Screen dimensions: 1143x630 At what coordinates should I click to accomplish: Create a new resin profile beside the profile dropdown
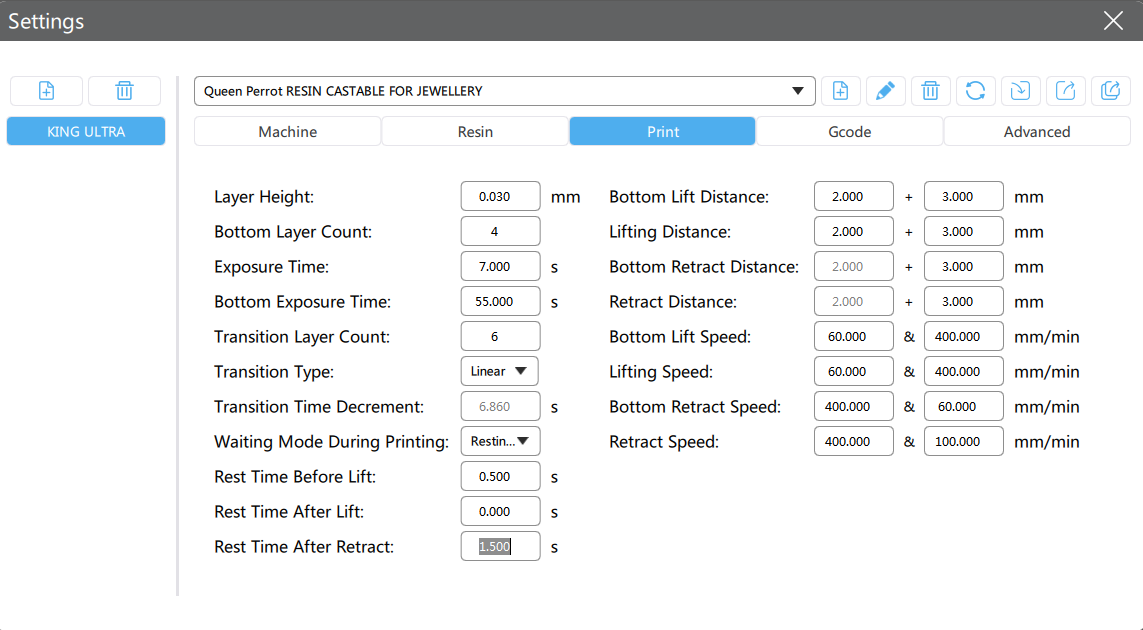click(x=841, y=91)
